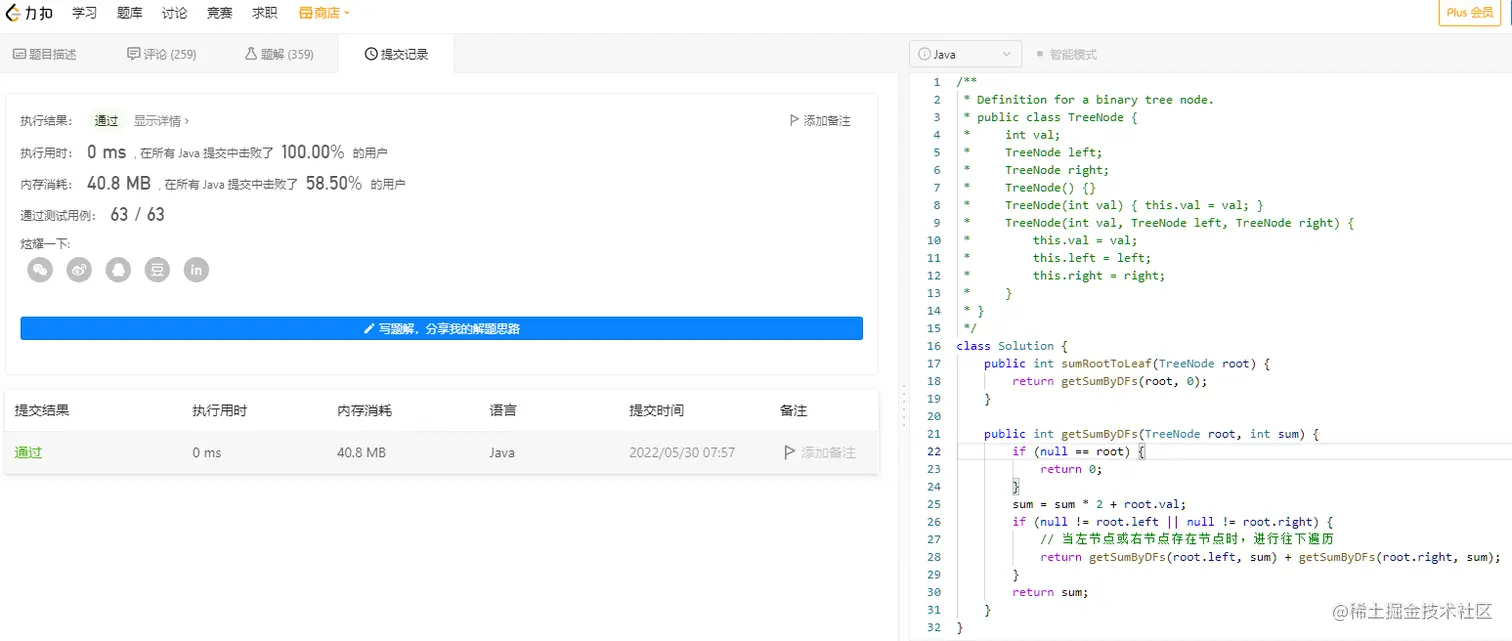
Task: Share result via WeChat icon
Action: 40,270
